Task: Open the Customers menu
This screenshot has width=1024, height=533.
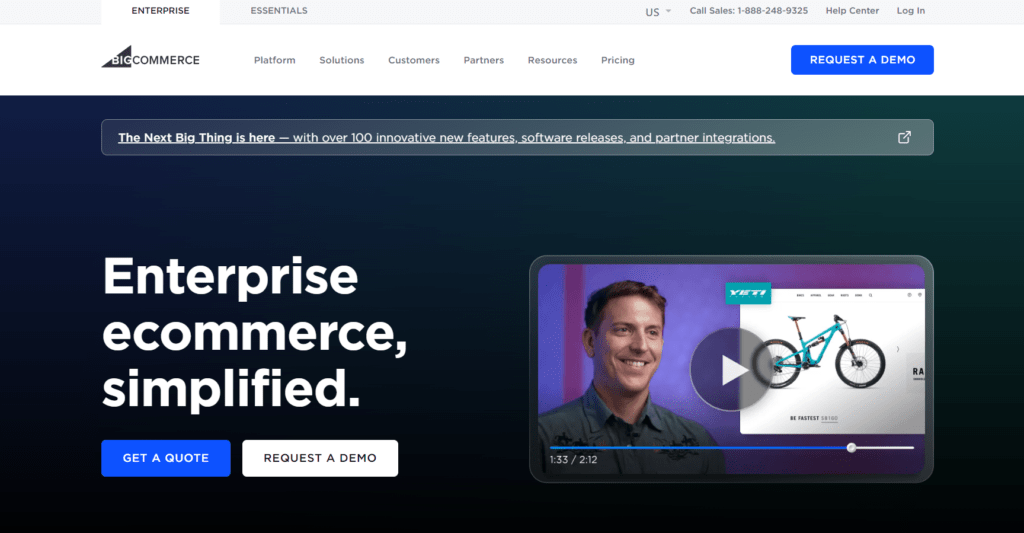Action: click(413, 60)
